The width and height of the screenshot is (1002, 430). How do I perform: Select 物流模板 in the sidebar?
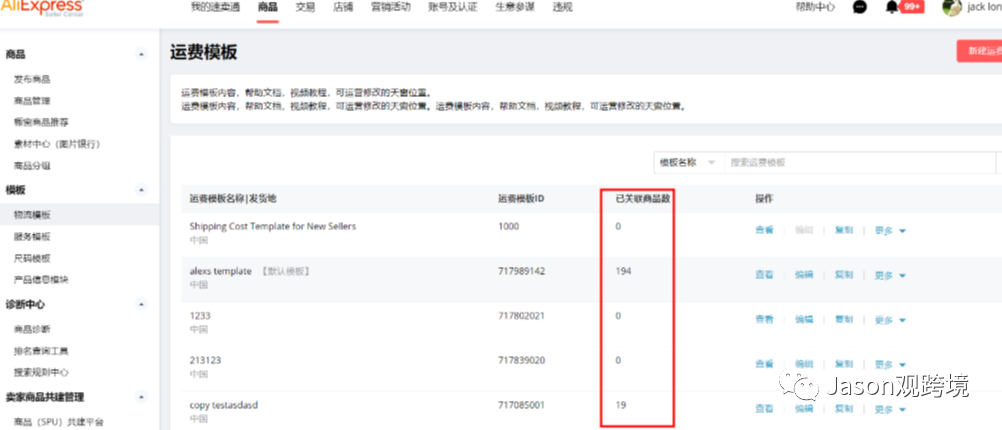[x=32, y=215]
